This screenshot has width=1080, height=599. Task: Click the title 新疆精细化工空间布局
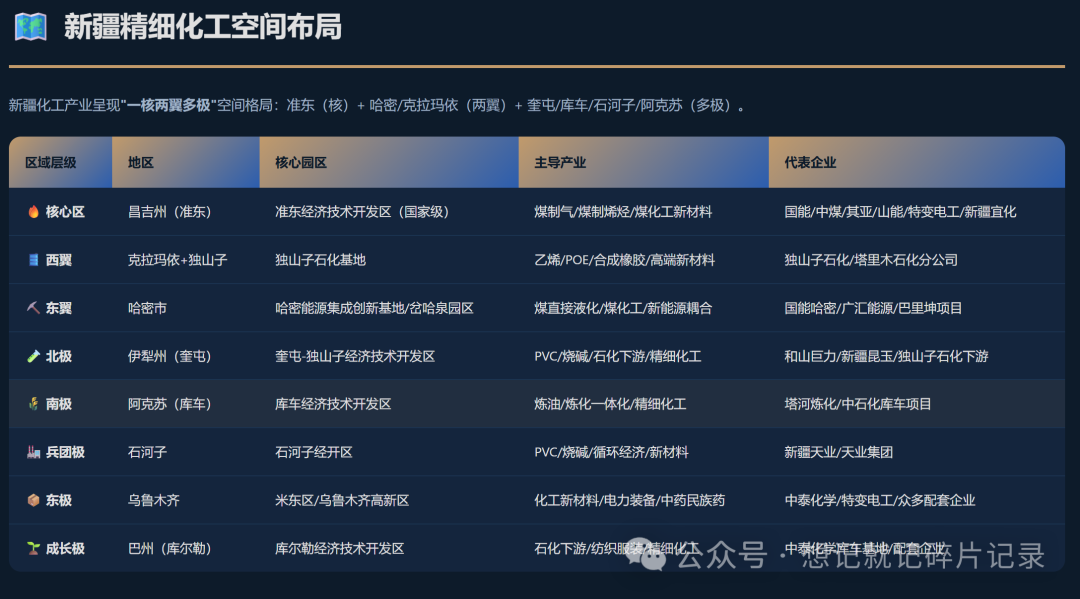point(202,28)
